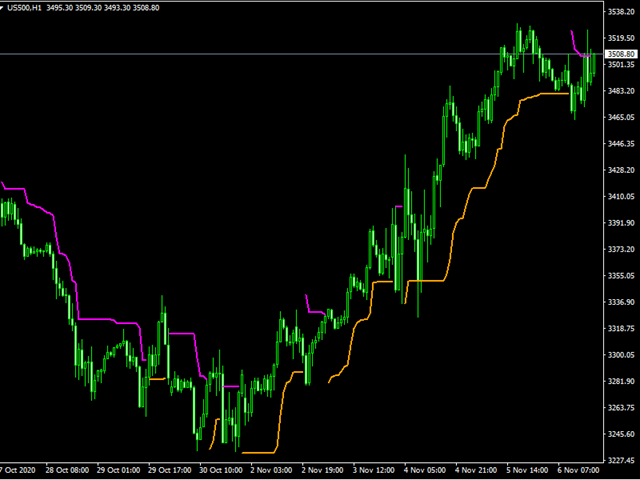Click the 4 Nov 05:00 time label
Screen dimensions: 640x480
click(x=427, y=470)
